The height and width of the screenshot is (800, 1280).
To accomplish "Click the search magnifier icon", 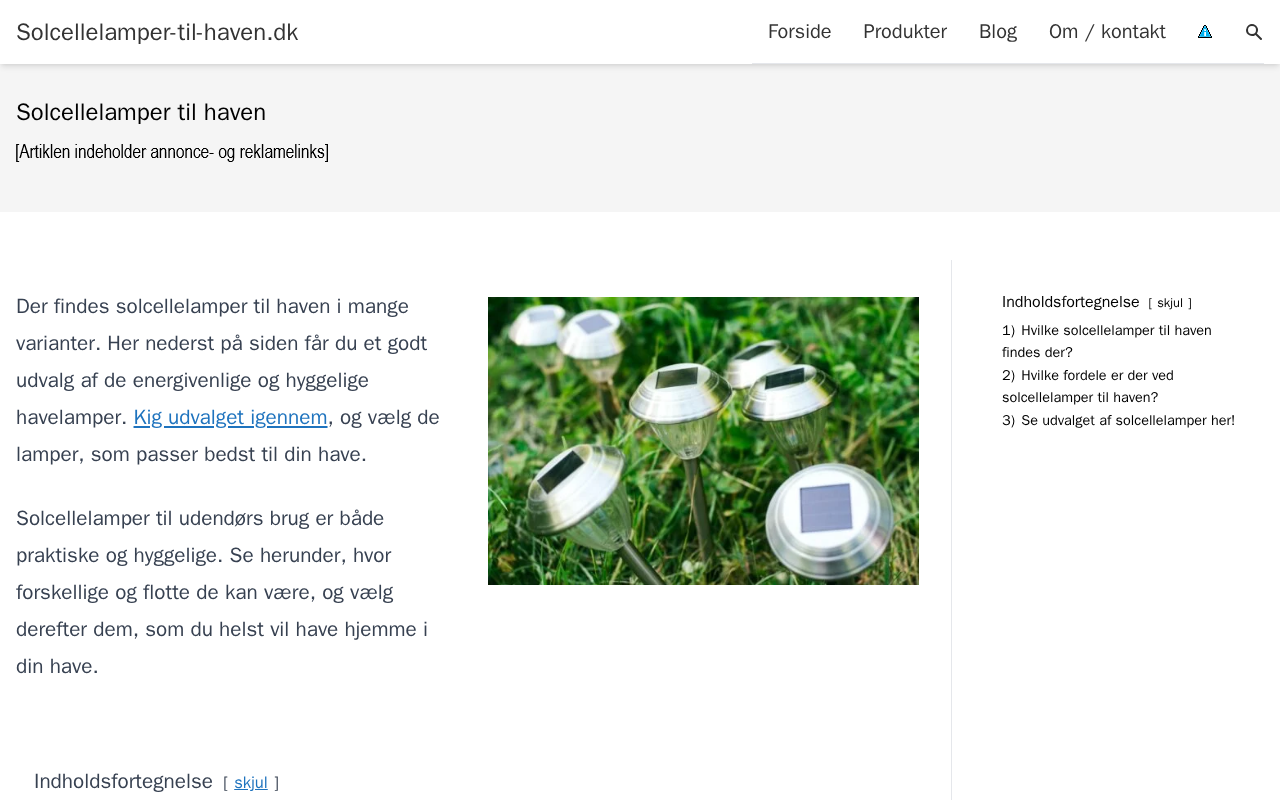I will coord(1254,32).
